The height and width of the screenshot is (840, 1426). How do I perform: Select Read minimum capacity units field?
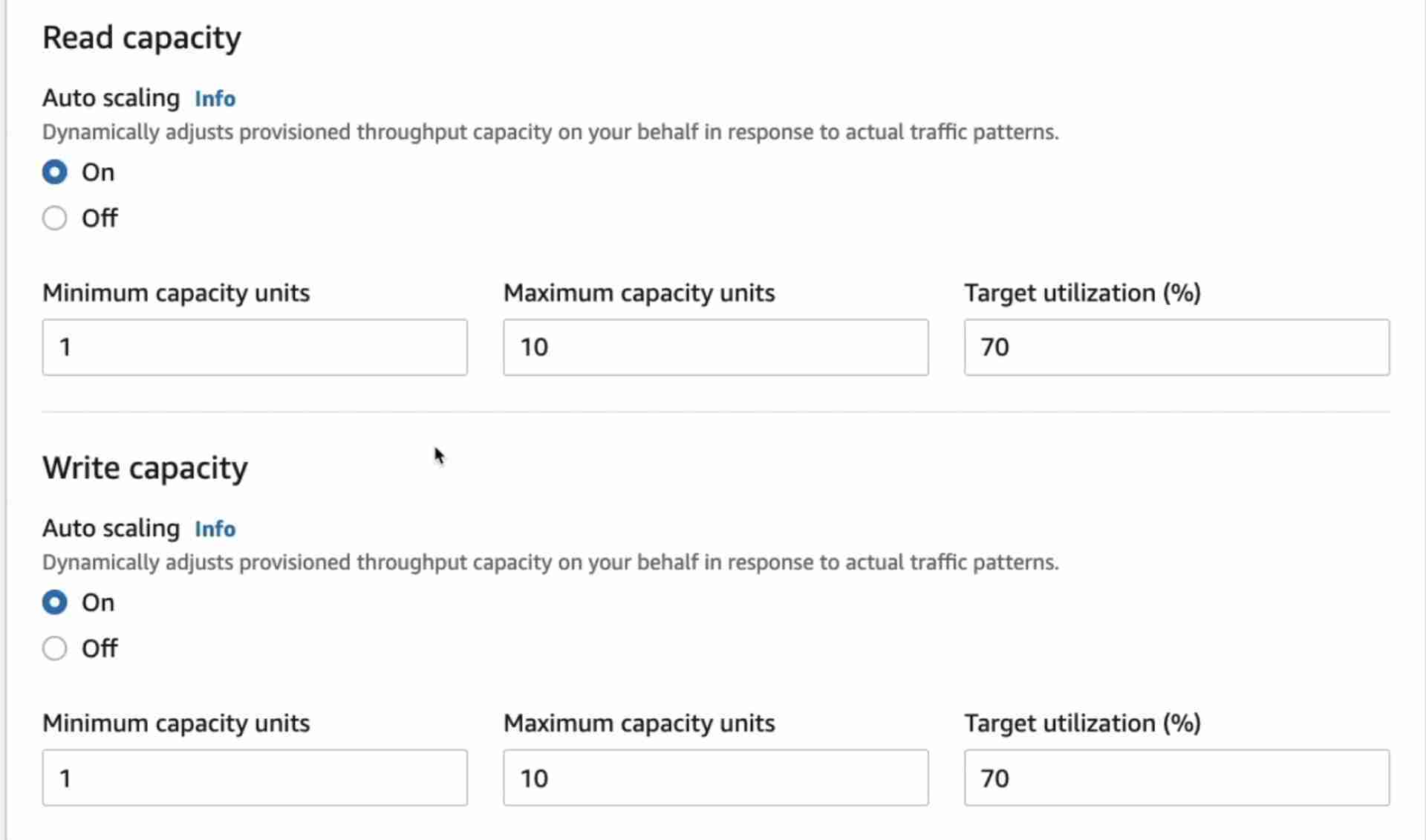point(254,347)
